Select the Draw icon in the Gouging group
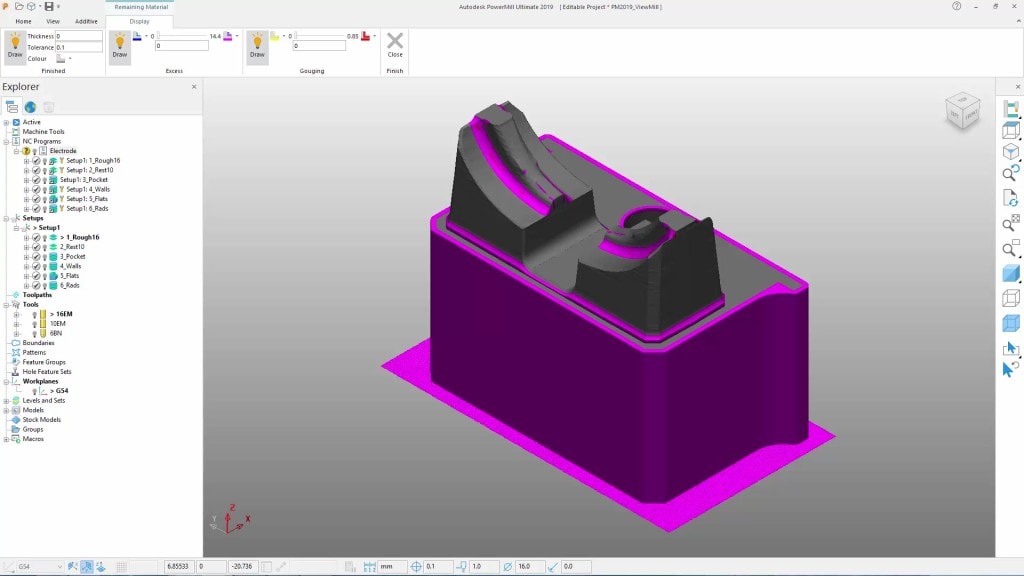Screen dimensions: 1024x576 pyautogui.click(x=257, y=45)
